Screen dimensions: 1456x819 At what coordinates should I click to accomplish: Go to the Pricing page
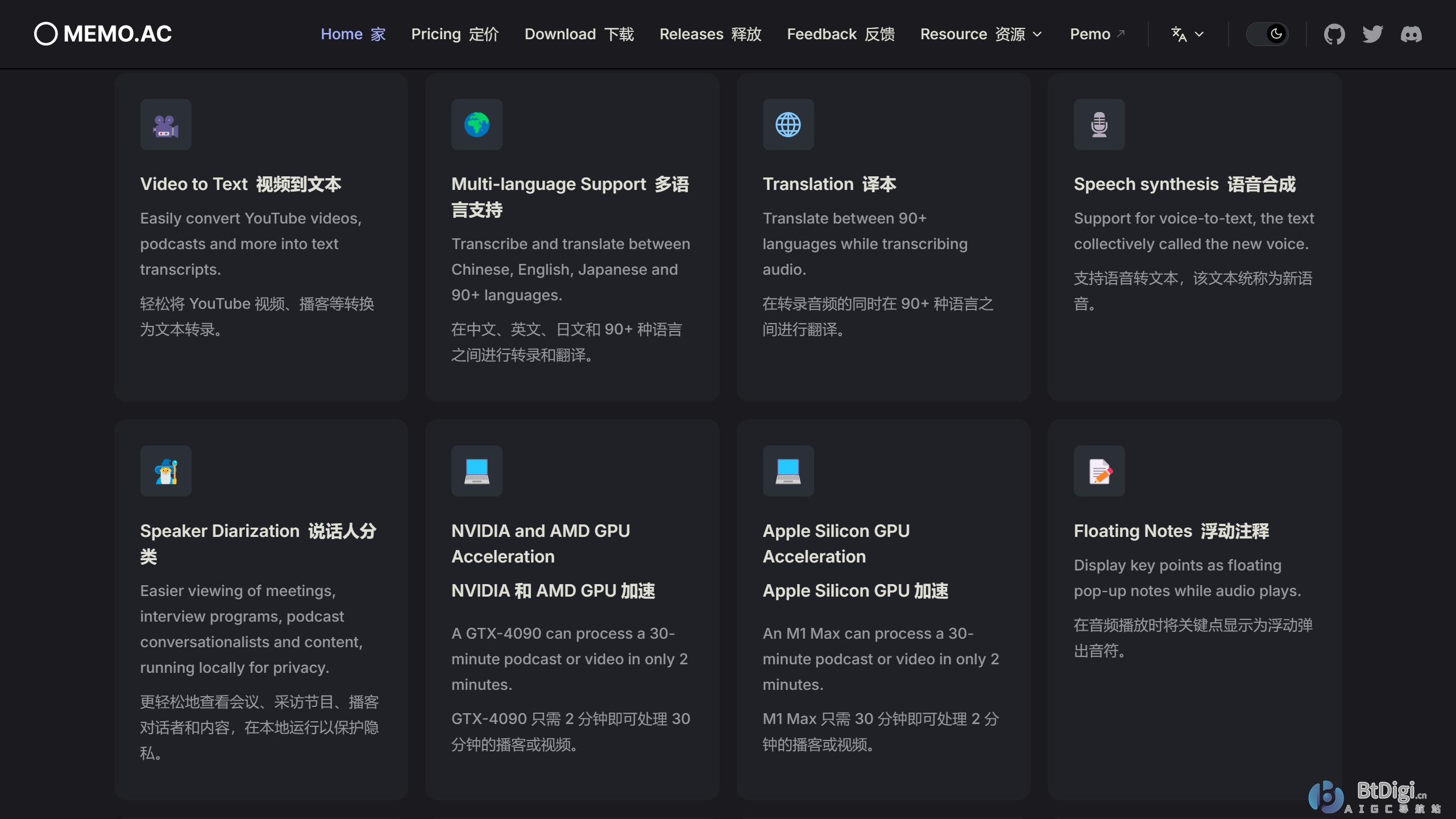point(455,34)
